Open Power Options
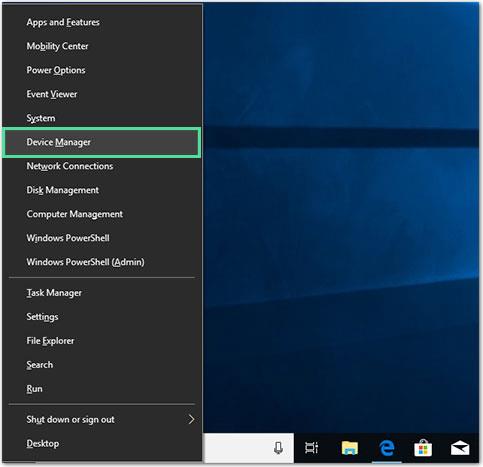 102,70
